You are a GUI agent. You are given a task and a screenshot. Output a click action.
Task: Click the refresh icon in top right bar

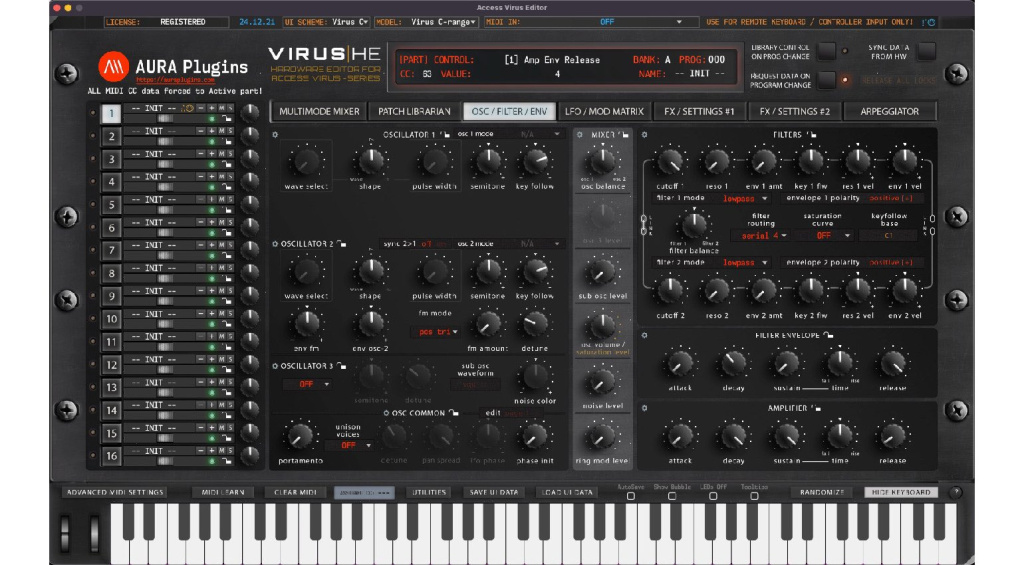(x=929, y=22)
